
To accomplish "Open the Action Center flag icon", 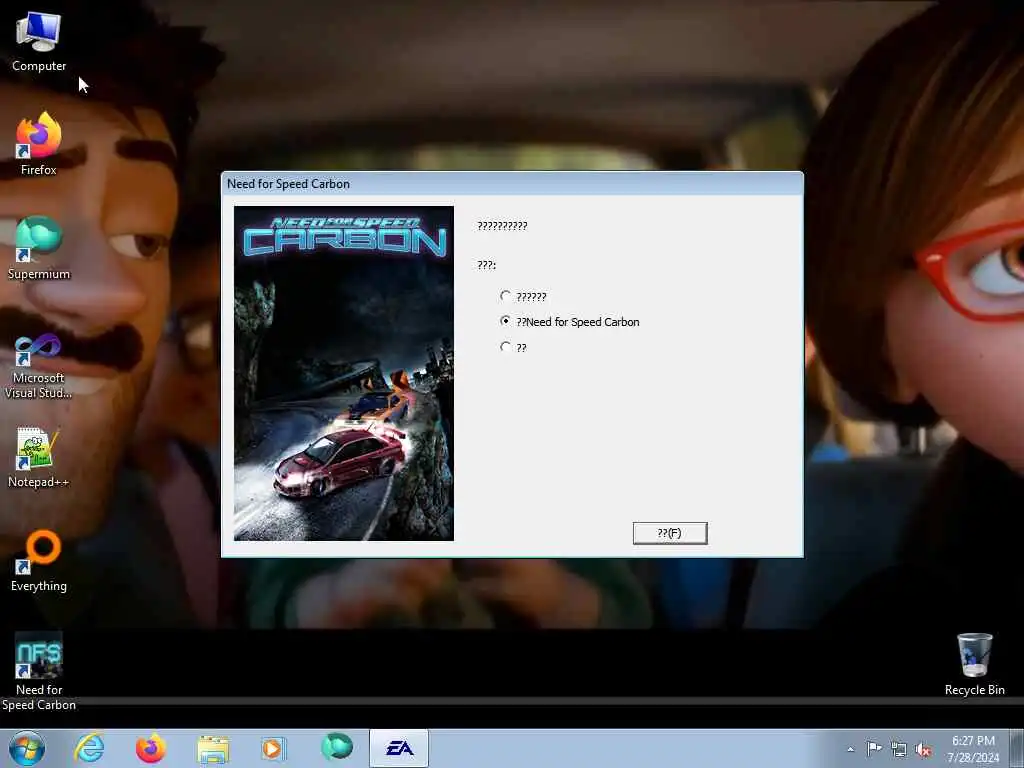I will click(x=874, y=748).
